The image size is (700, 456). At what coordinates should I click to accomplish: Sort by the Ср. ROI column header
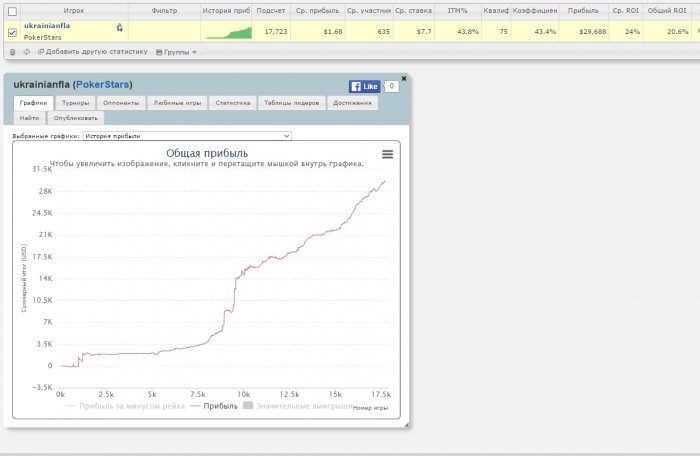pyautogui.click(x=625, y=11)
